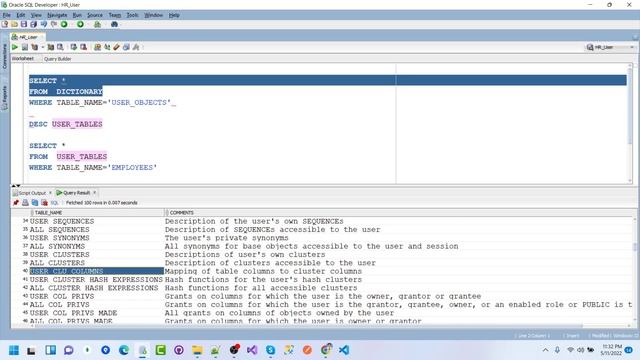640x360 pixels.
Task: Click 'USER_OBJECTS' string in the editor
Action: pos(139,102)
